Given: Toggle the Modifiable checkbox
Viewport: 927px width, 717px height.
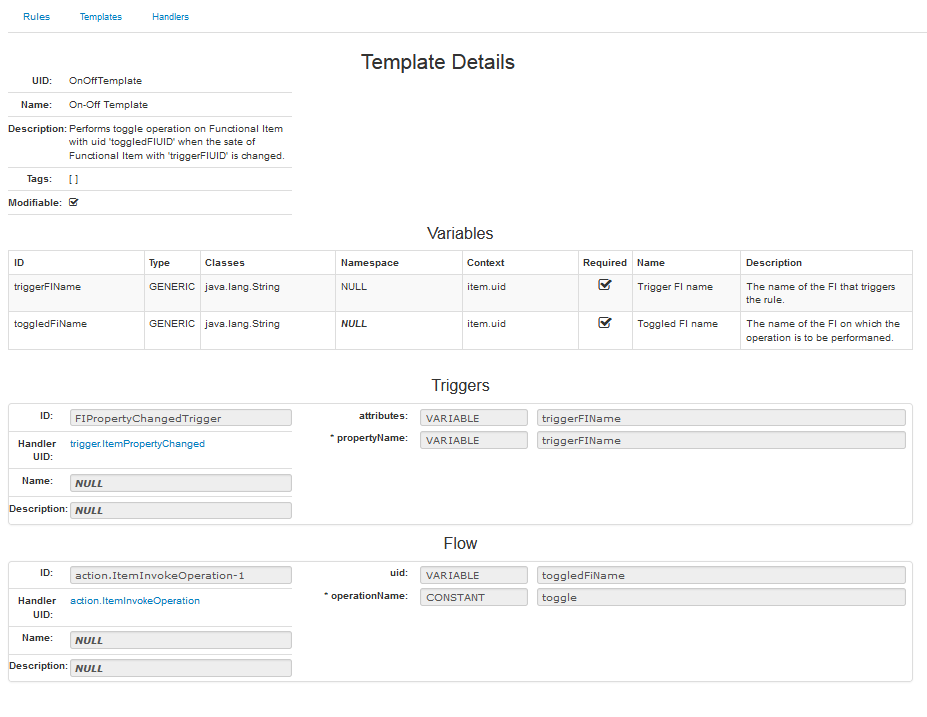Looking at the screenshot, I should pos(74,202).
